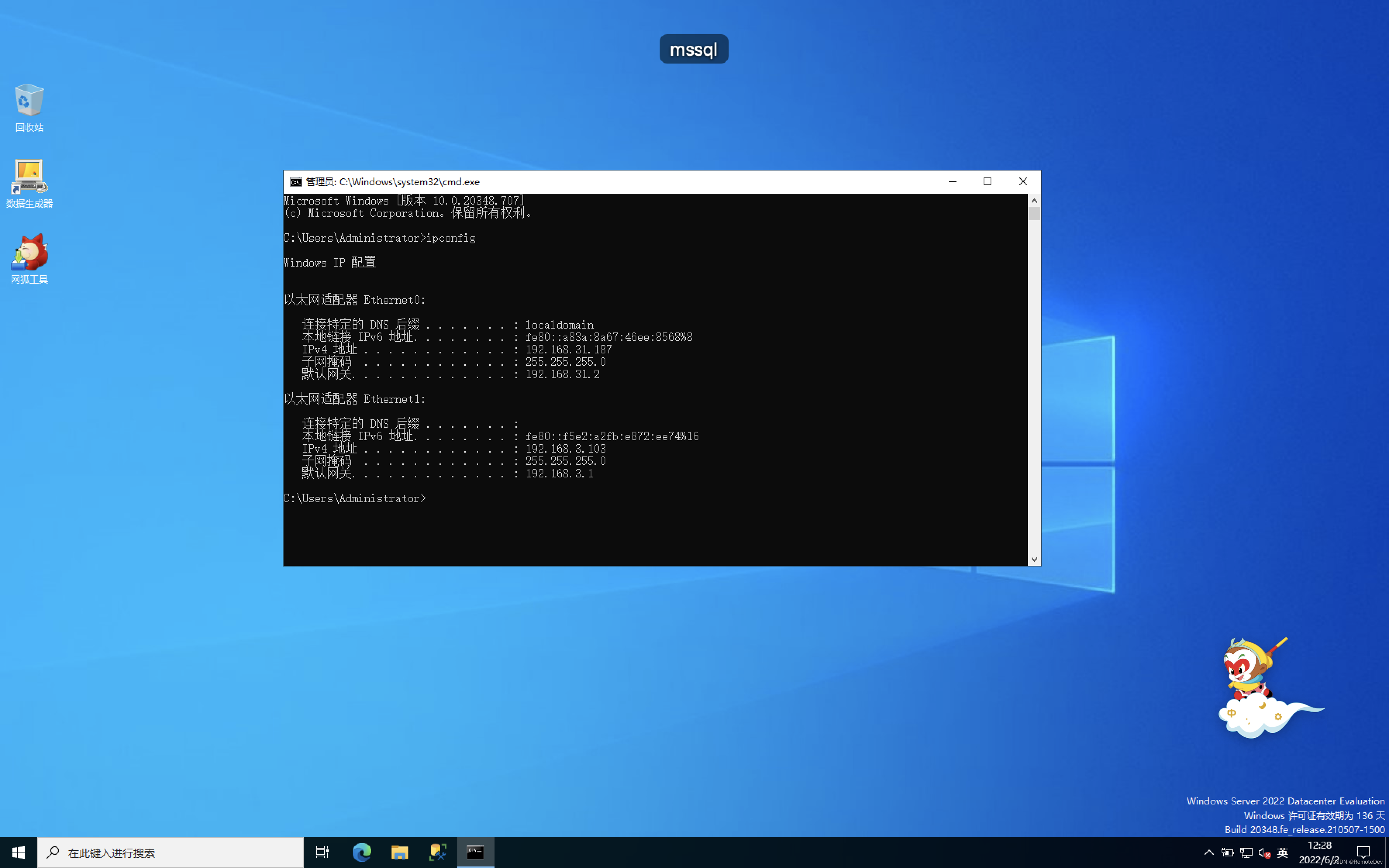This screenshot has width=1389, height=868.
Task: Open Task View on the taskbar
Action: [322, 852]
